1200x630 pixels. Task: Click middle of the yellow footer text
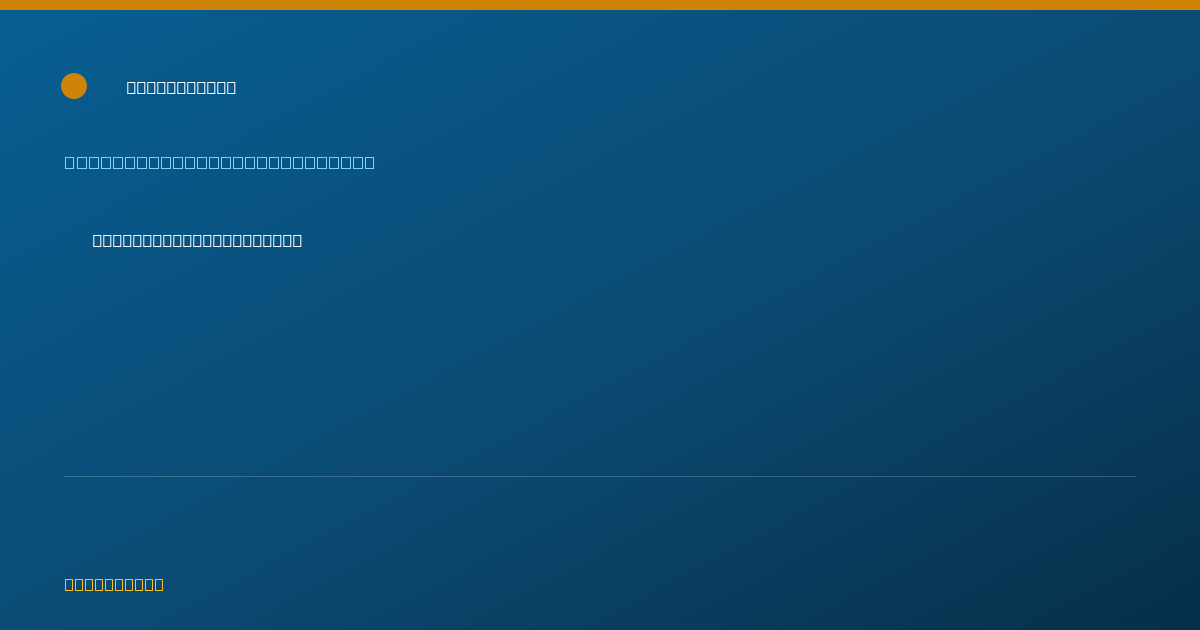[114, 584]
